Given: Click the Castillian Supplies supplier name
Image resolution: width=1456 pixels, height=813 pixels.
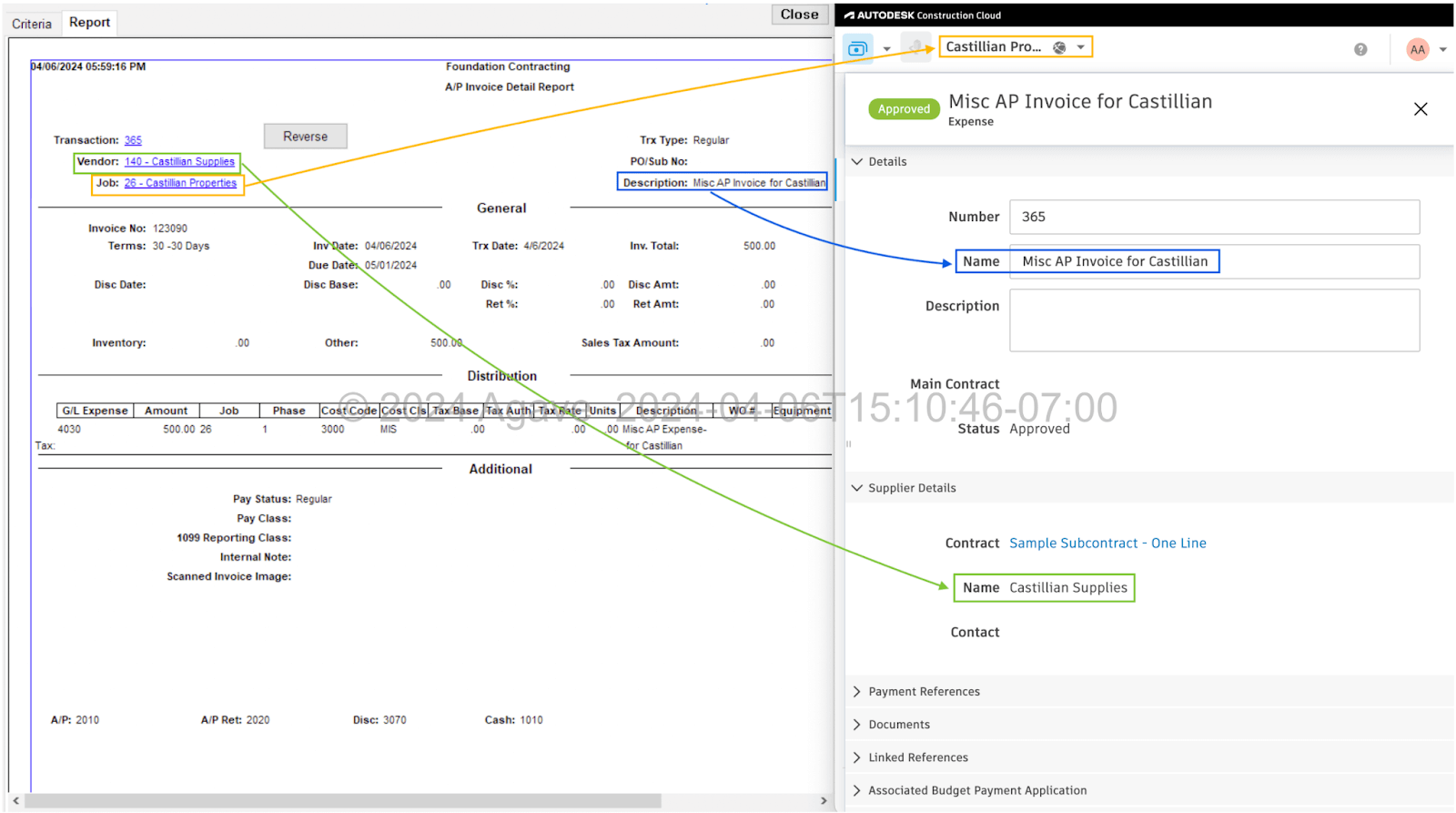Looking at the screenshot, I should coord(1068,588).
